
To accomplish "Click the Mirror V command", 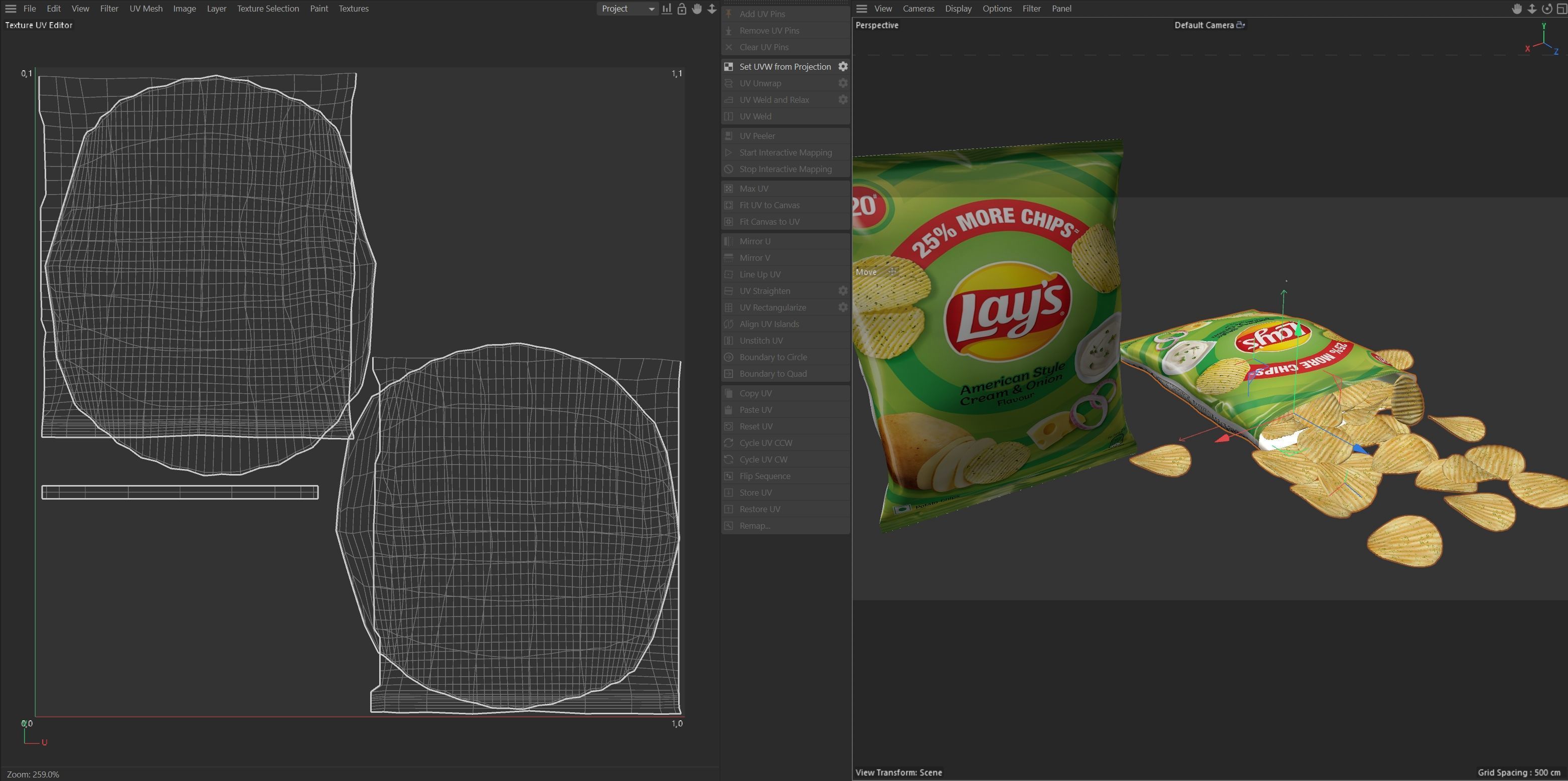I will click(x=786, y=257).
